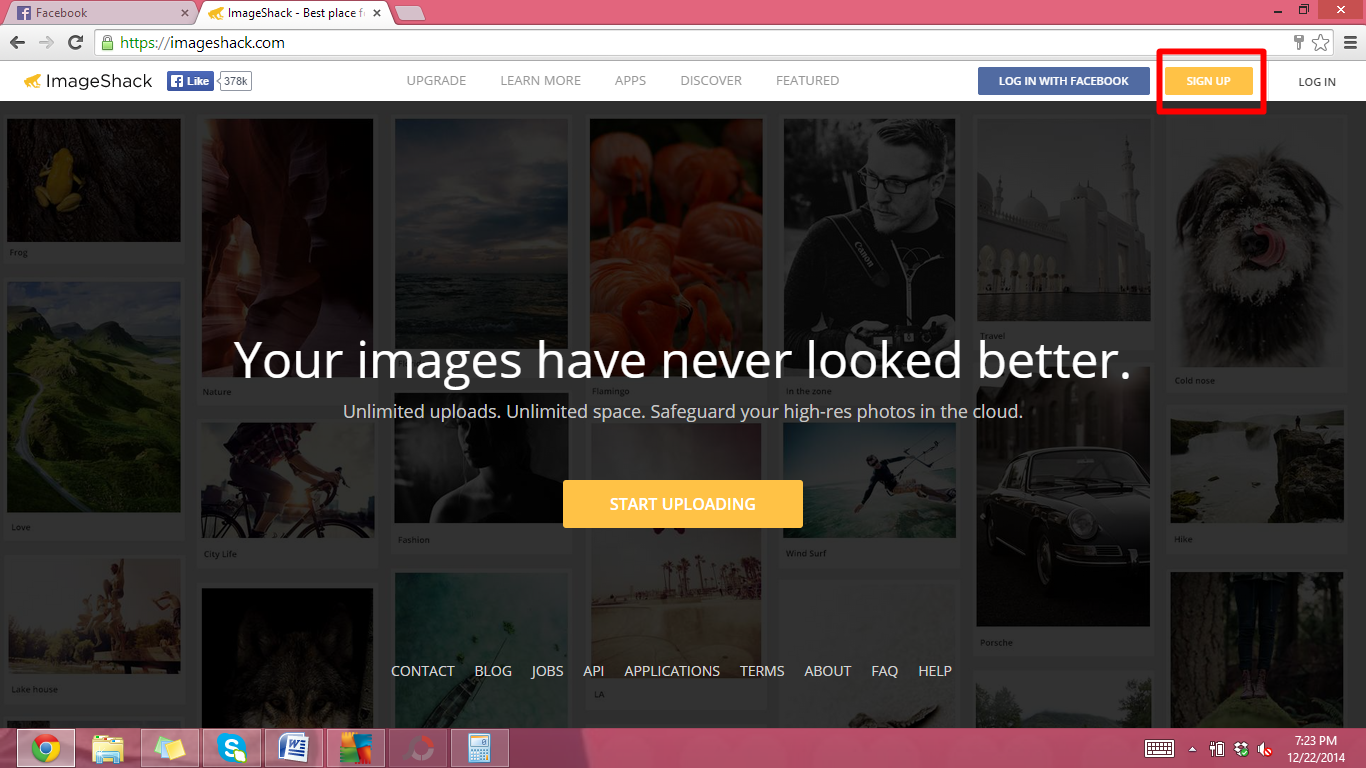Open the Travel mosque photo

click(x=1063, y=220)
